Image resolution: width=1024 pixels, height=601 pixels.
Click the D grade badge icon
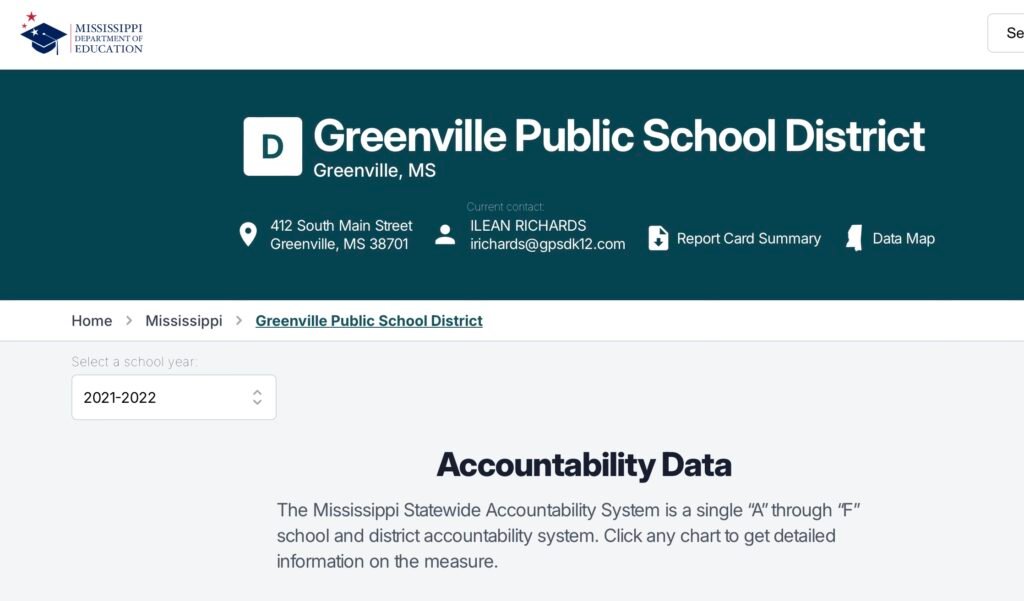(x=273, y=146)
